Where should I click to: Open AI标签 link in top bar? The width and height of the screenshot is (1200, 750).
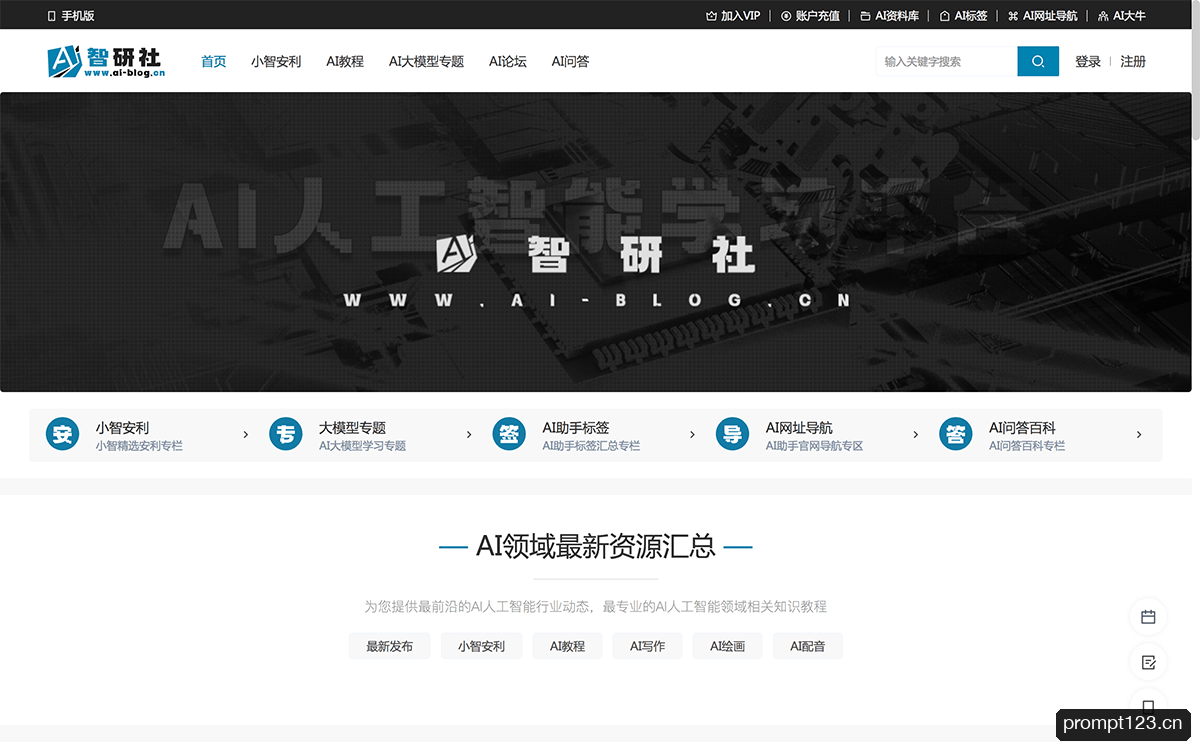tap(963, 16)
